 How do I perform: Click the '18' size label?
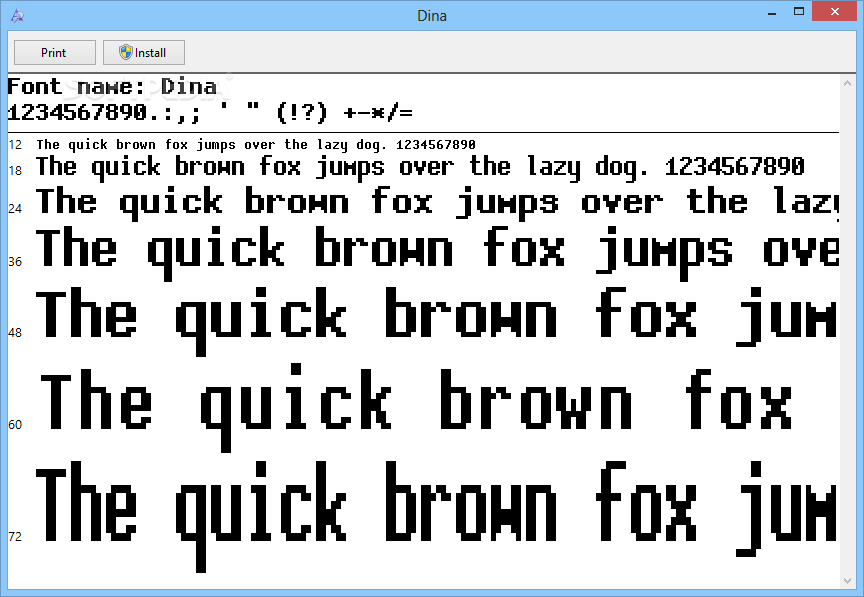(15, 170)
